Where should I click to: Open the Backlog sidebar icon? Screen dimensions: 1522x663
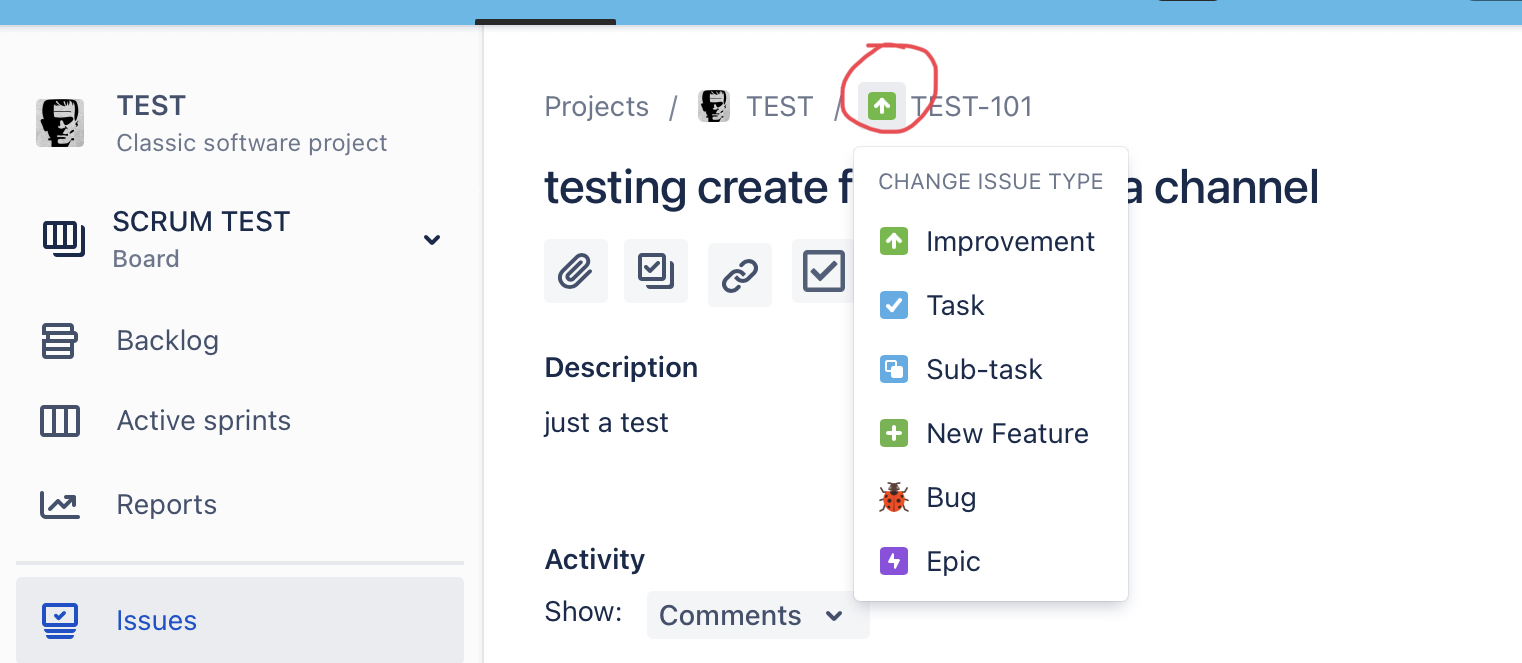(x=60, y=340)
